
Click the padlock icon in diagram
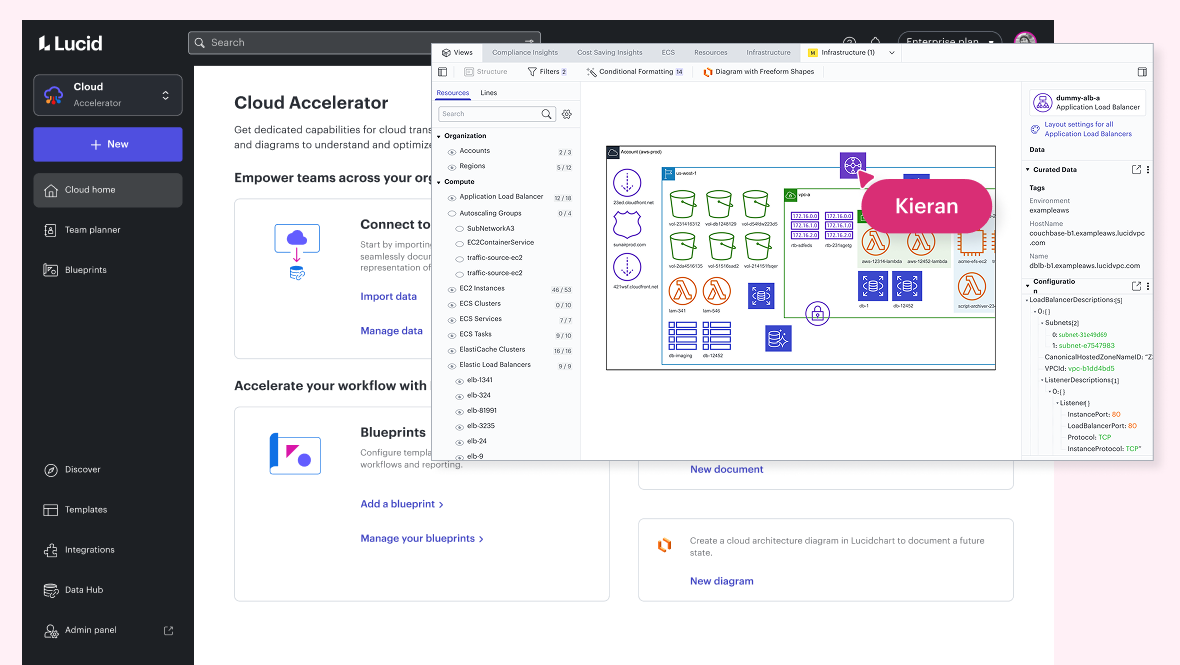pos(817,313)
